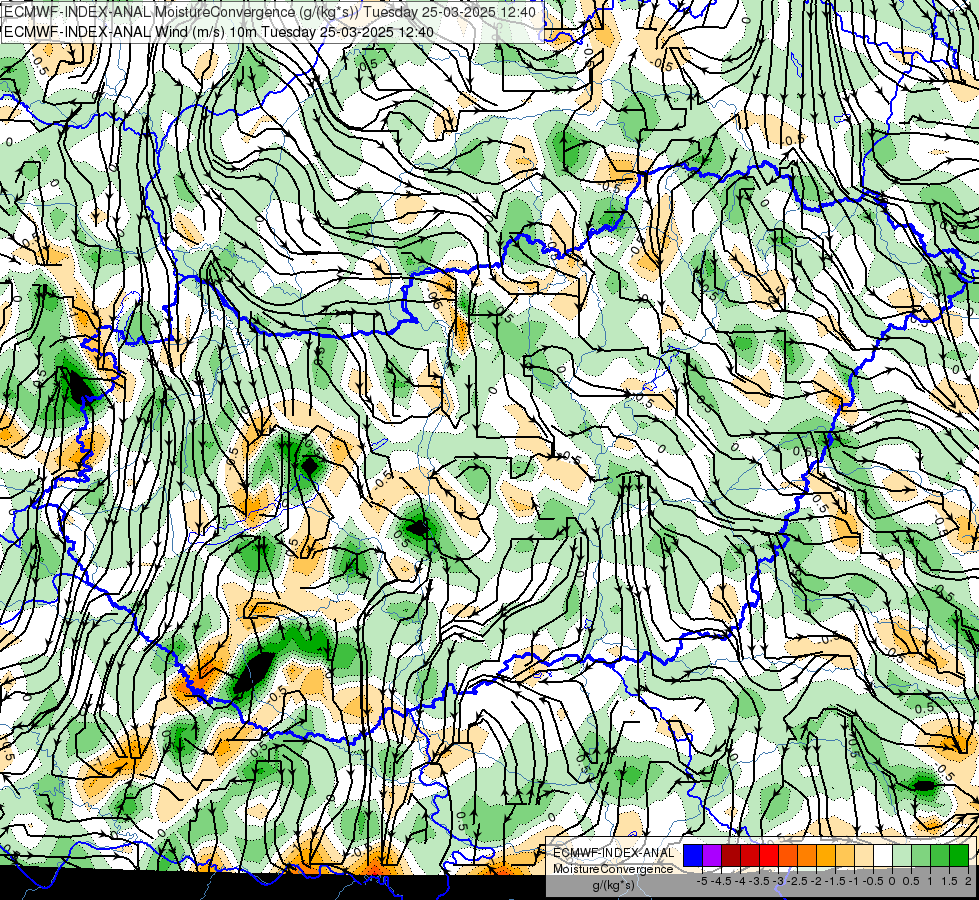979x900 pixels.
Task: Click the '-1' legend tick label
Action: click(x=854, y=881)
